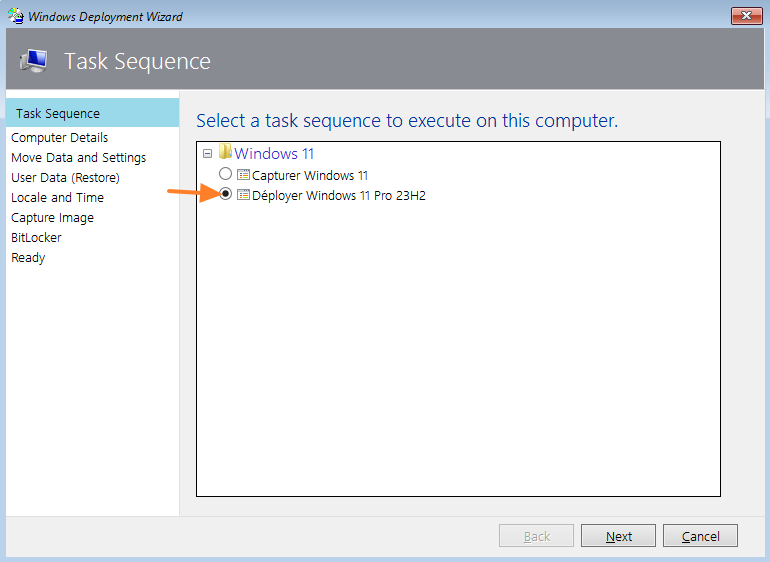Select the Déployer Windows 11 Pro 23H2 radio button

coord(226,195)
